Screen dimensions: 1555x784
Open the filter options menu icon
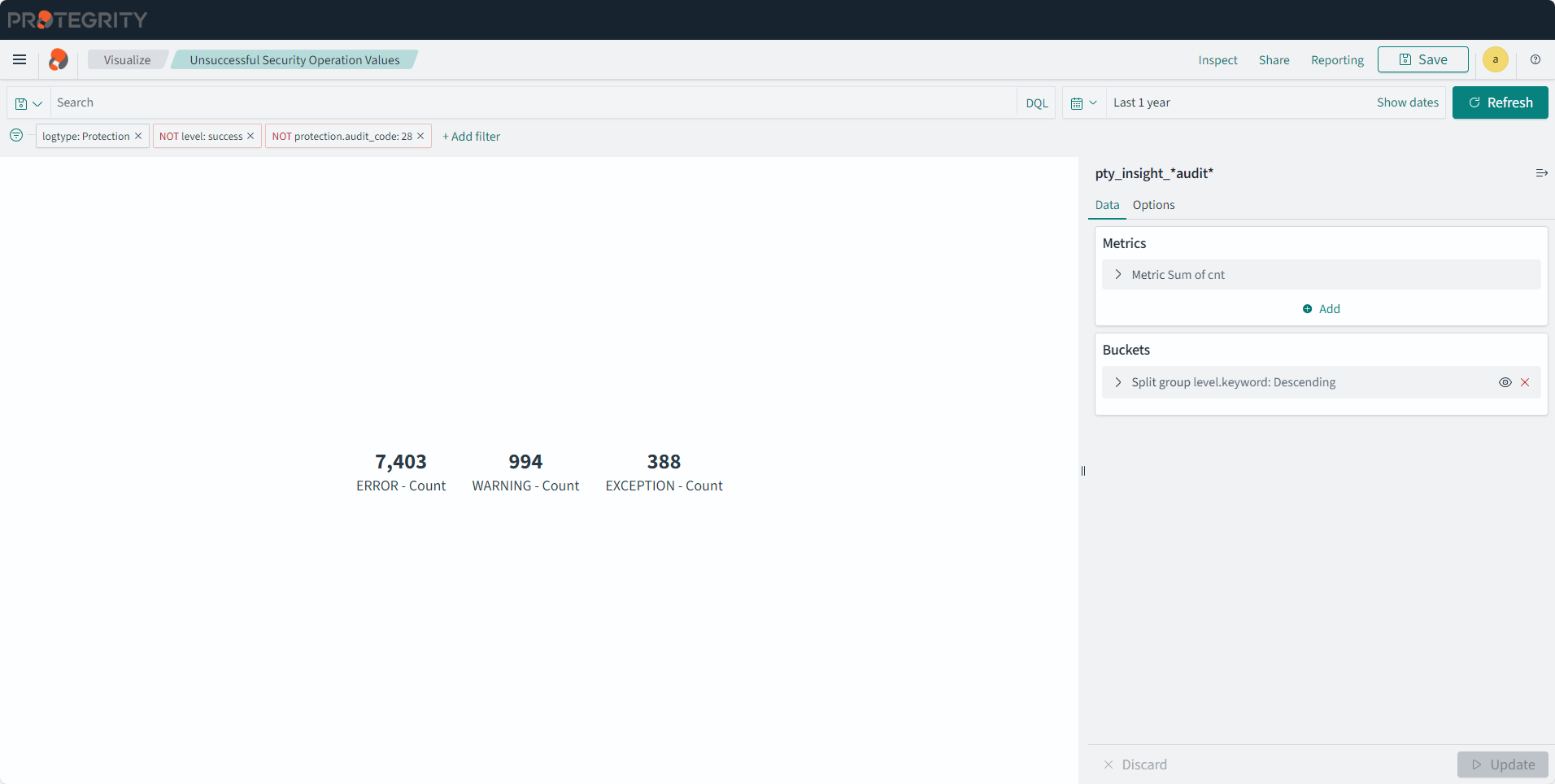[x=16, y=136]
